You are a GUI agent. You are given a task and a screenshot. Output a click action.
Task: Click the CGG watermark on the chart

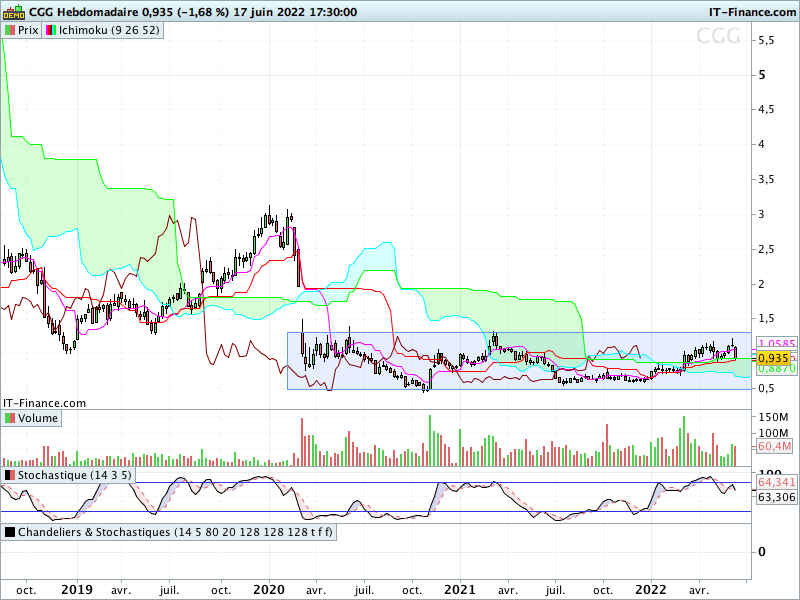718,36
